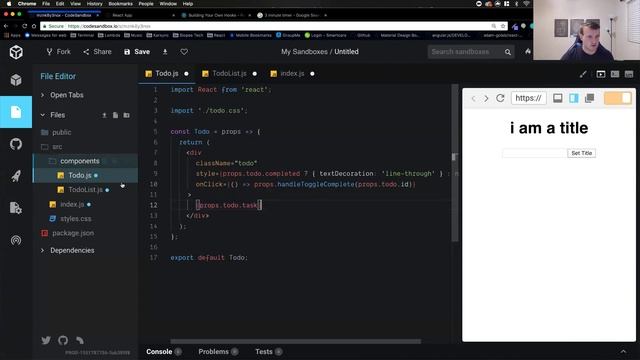Viewport: 640px width, 360px height.
Task: Click the download icon next to Save
Action: point(165,52)
